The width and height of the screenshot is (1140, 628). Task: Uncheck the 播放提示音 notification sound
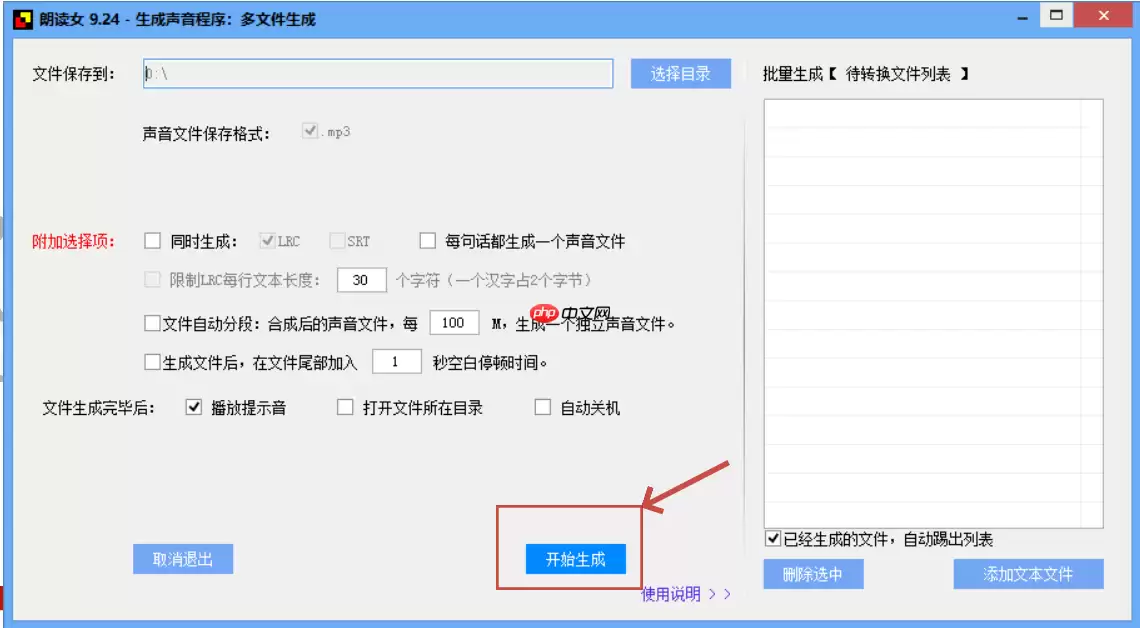tap(191, 407)
